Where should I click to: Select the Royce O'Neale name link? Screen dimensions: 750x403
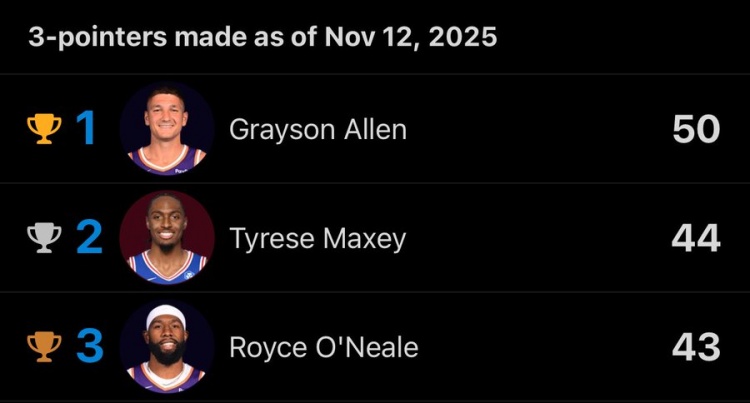point(323,348)
